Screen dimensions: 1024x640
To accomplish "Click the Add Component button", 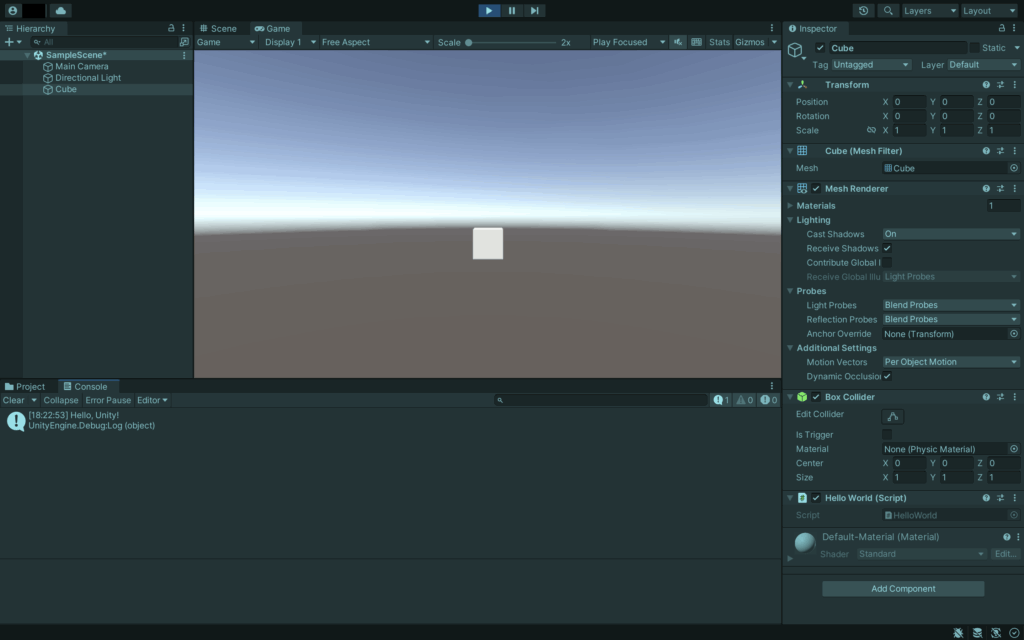I will coord(903,589).
